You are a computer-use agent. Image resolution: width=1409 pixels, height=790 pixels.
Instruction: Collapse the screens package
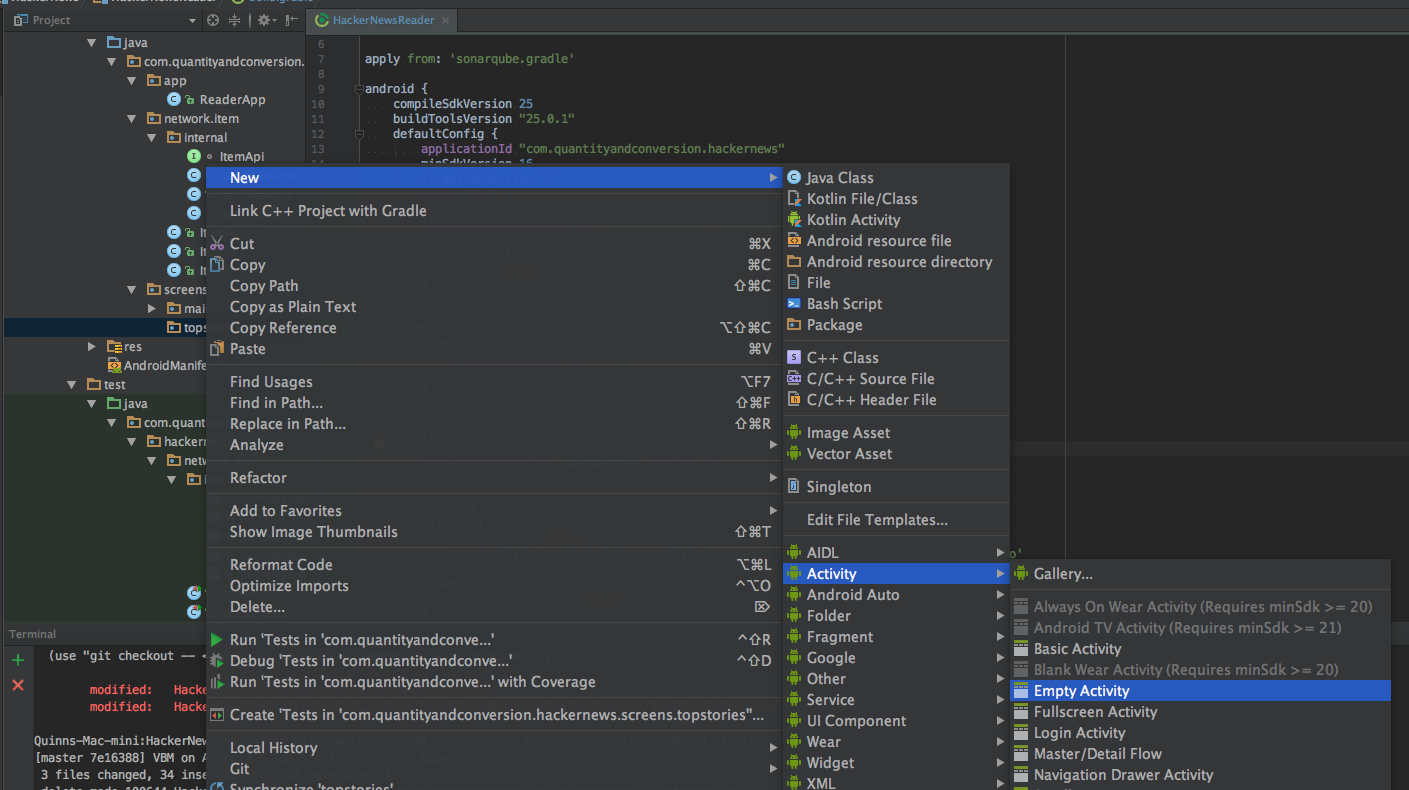(x=132, y=290)
